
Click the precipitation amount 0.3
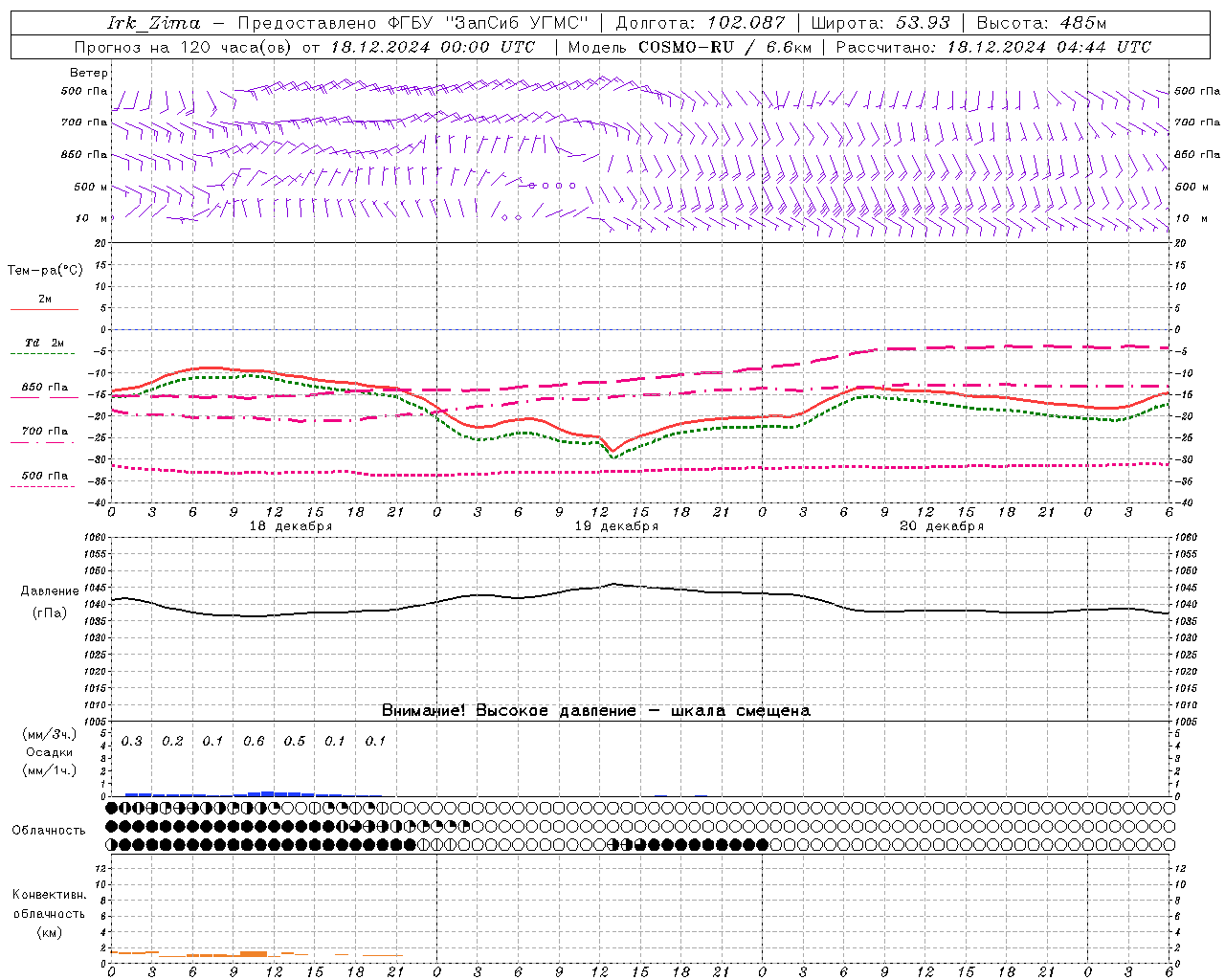[132, 742]
